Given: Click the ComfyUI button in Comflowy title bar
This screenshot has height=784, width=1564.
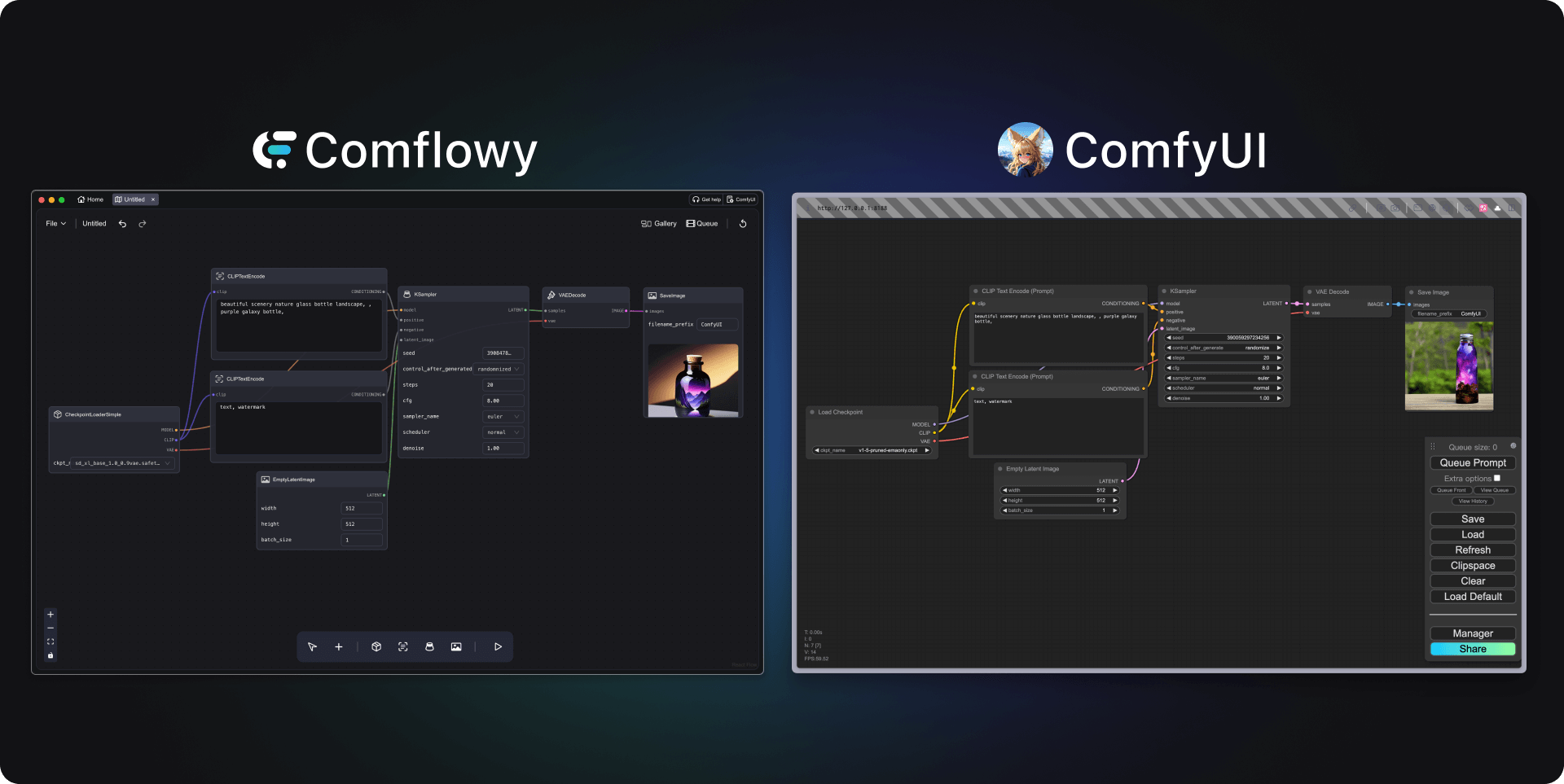Looking at the screenshot, I should 741,199.
